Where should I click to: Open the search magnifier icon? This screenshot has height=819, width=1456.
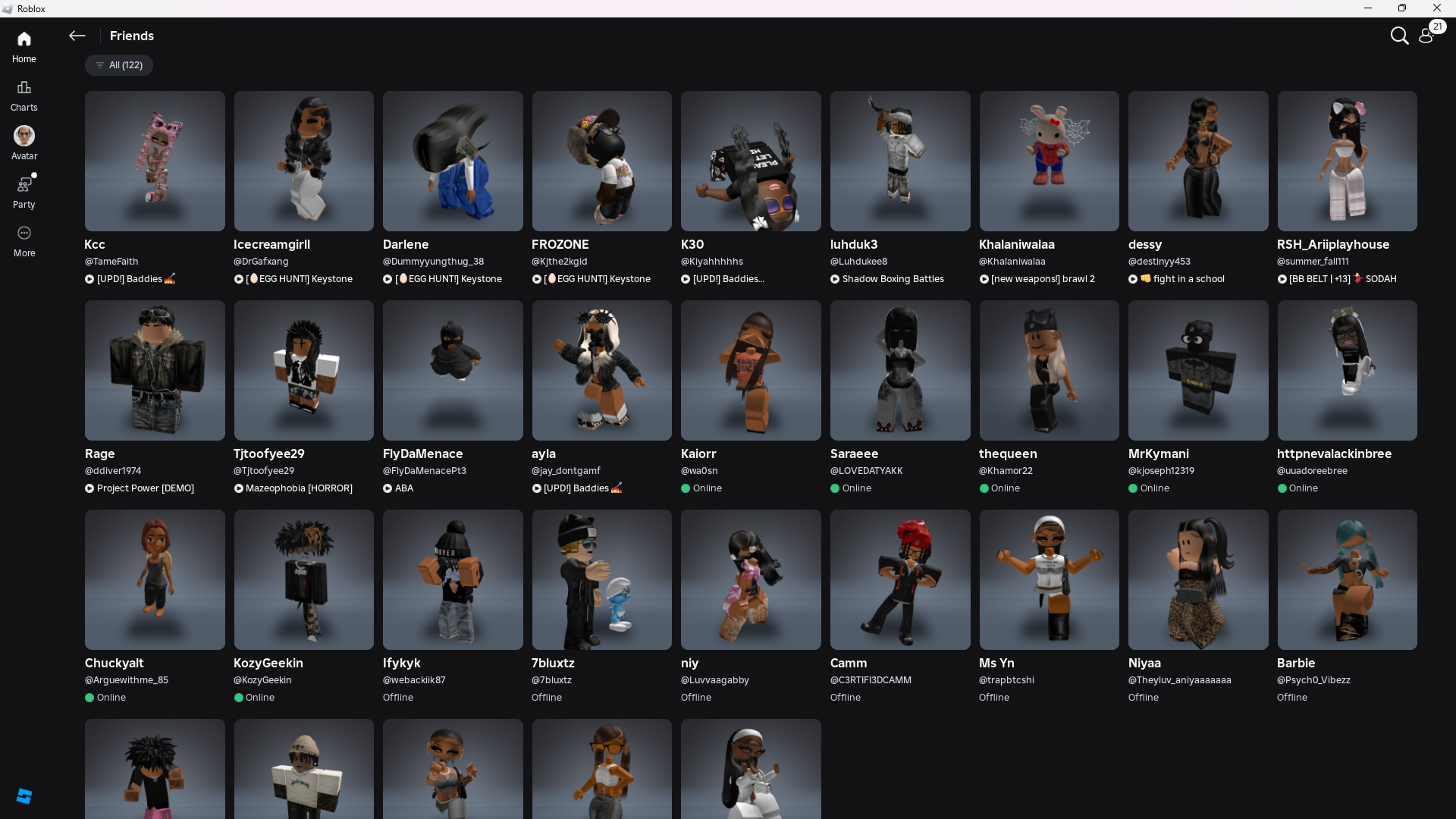tap(1399, 36)
